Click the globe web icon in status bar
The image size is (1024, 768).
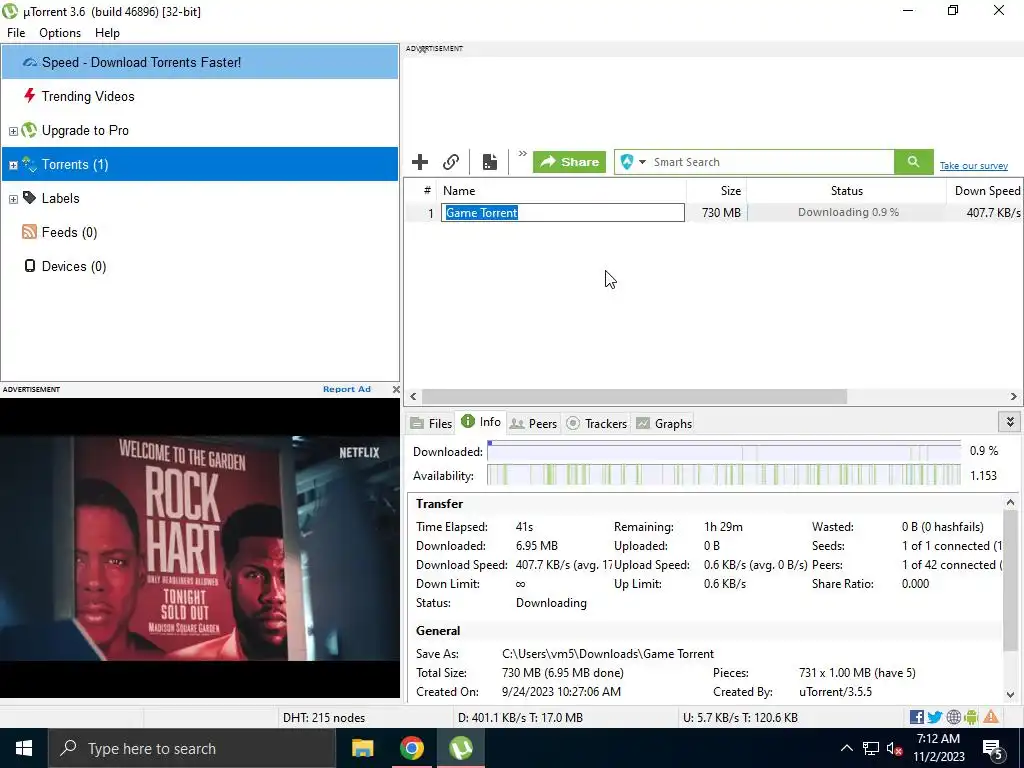pyautogui.click(x=953, y=717)
